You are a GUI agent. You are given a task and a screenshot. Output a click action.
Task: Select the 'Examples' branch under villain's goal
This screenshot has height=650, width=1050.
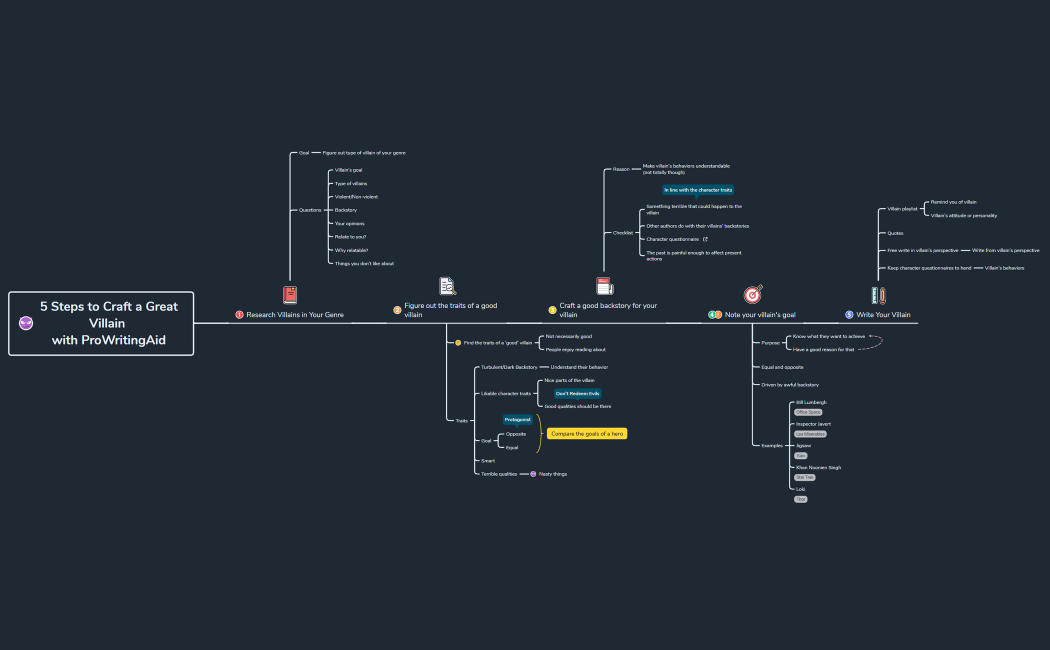[x=772, y=445]
